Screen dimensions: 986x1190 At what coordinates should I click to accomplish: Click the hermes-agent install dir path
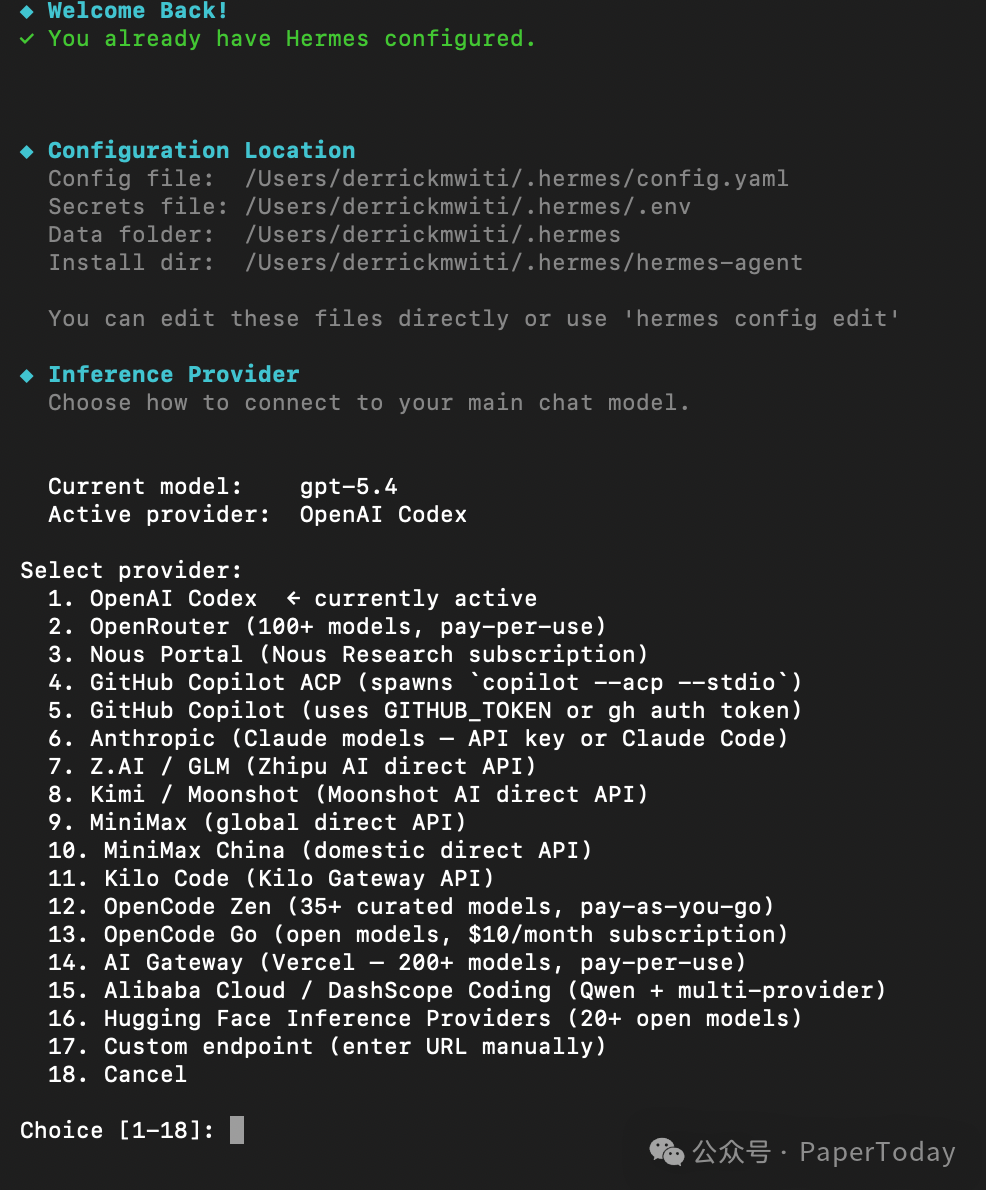click(x=523, y=263)
